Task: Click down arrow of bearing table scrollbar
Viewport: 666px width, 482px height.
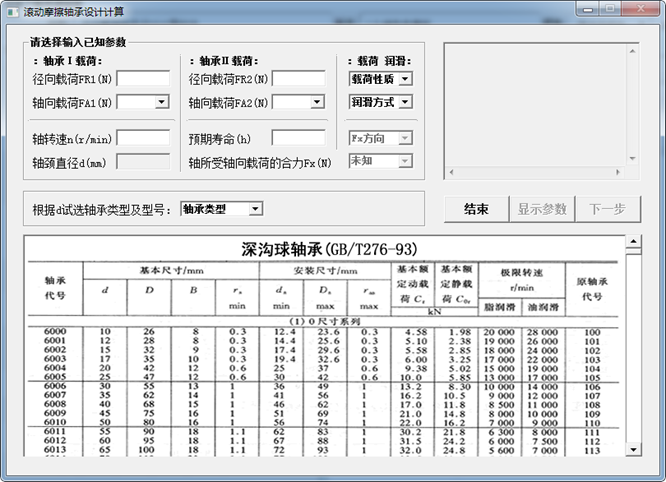Action: click(x=633, y=449)
